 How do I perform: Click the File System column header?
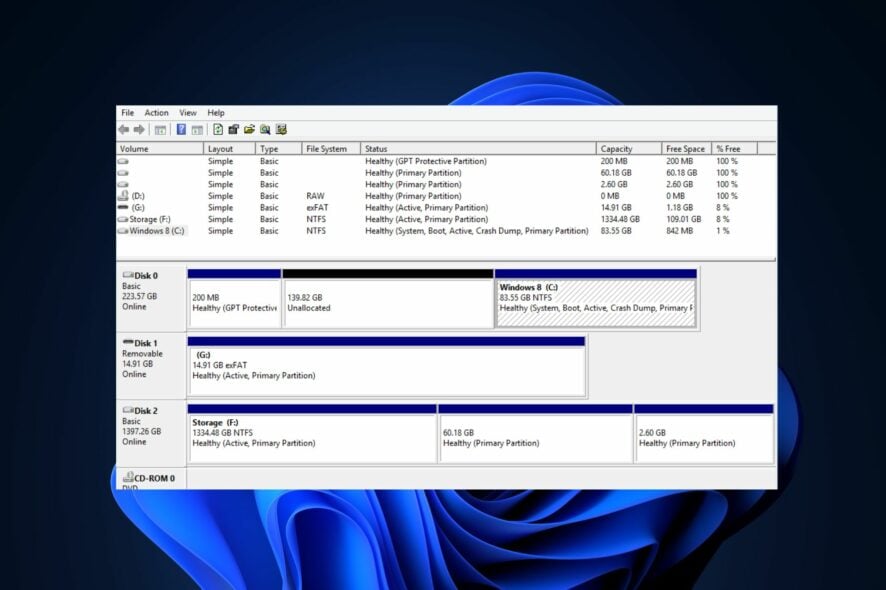(x=330, y=149)
